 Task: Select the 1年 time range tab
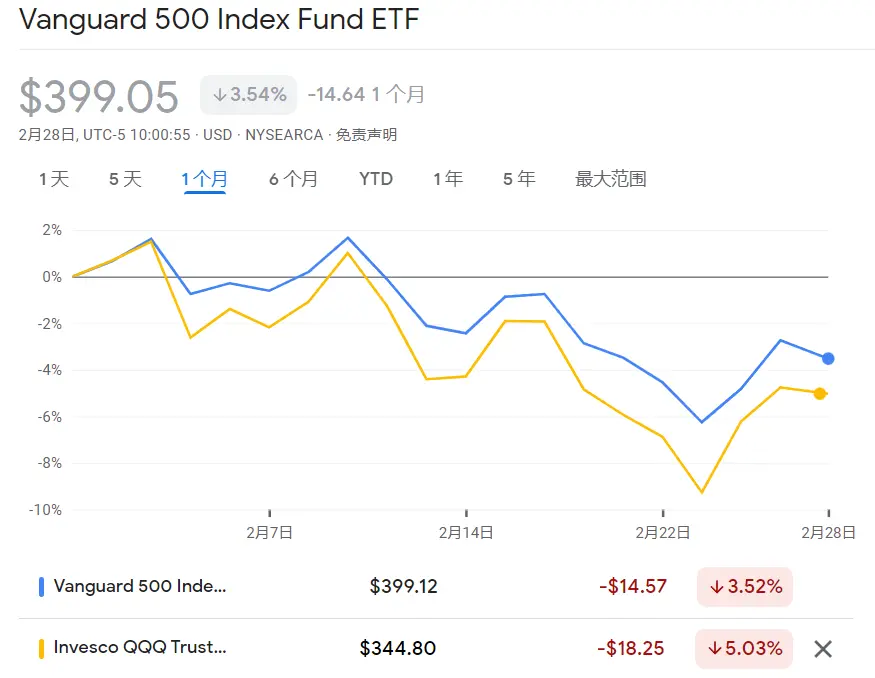coord(448,179)
